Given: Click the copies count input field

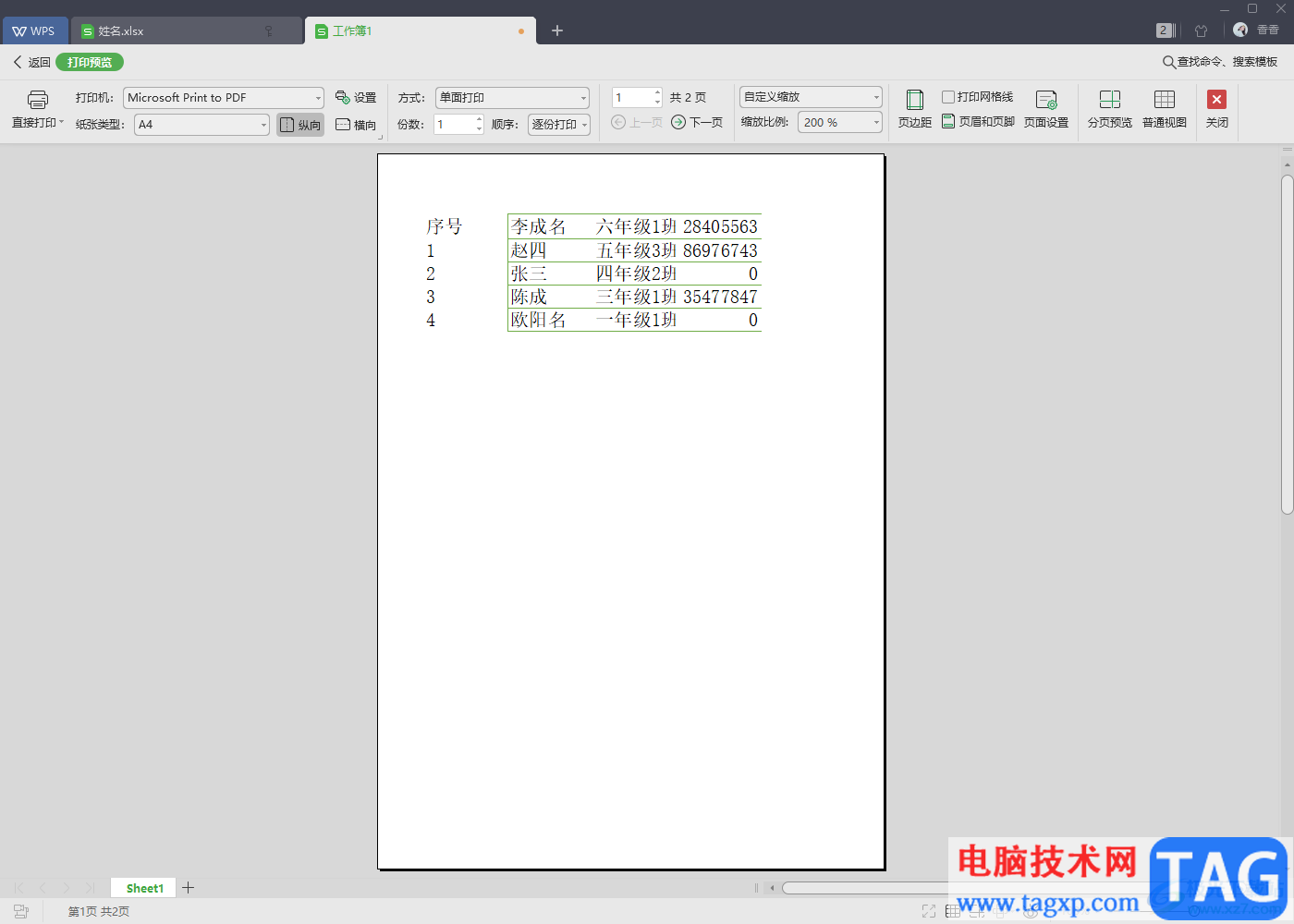Looking at the screenshot, I should point(454,124).
